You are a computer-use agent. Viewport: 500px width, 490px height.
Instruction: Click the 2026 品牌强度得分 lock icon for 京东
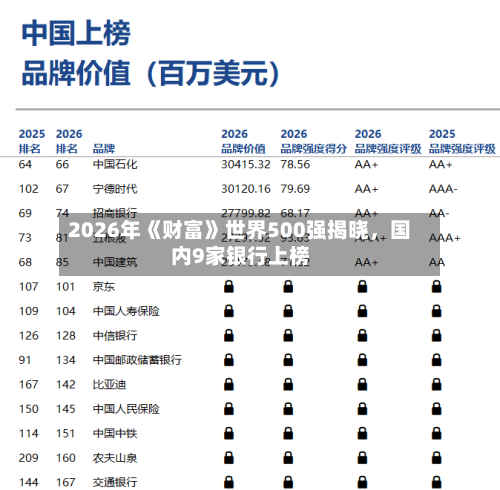288,287
